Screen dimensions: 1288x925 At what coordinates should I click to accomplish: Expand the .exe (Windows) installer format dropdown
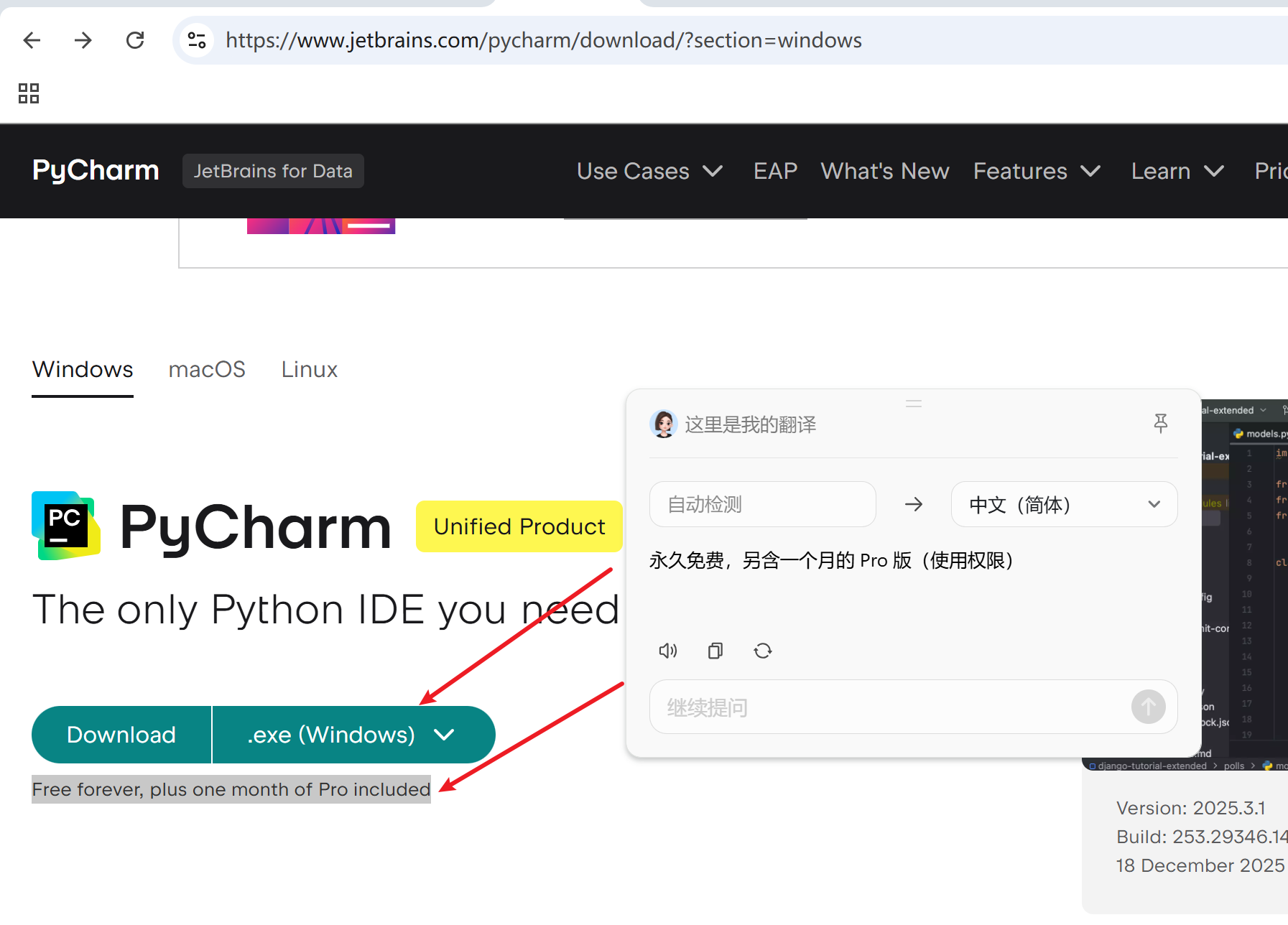click(x=353, y=734)
